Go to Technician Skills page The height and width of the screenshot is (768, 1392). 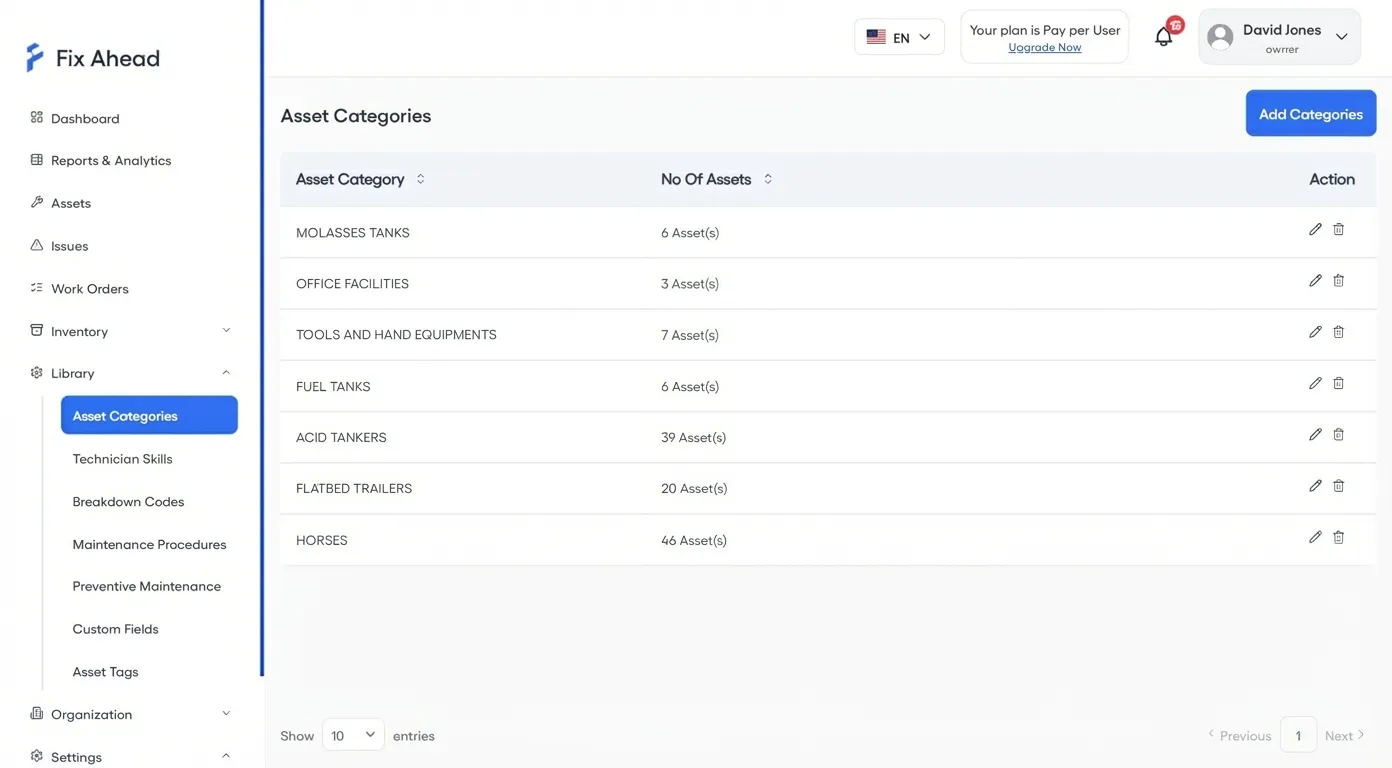[122, 459]
